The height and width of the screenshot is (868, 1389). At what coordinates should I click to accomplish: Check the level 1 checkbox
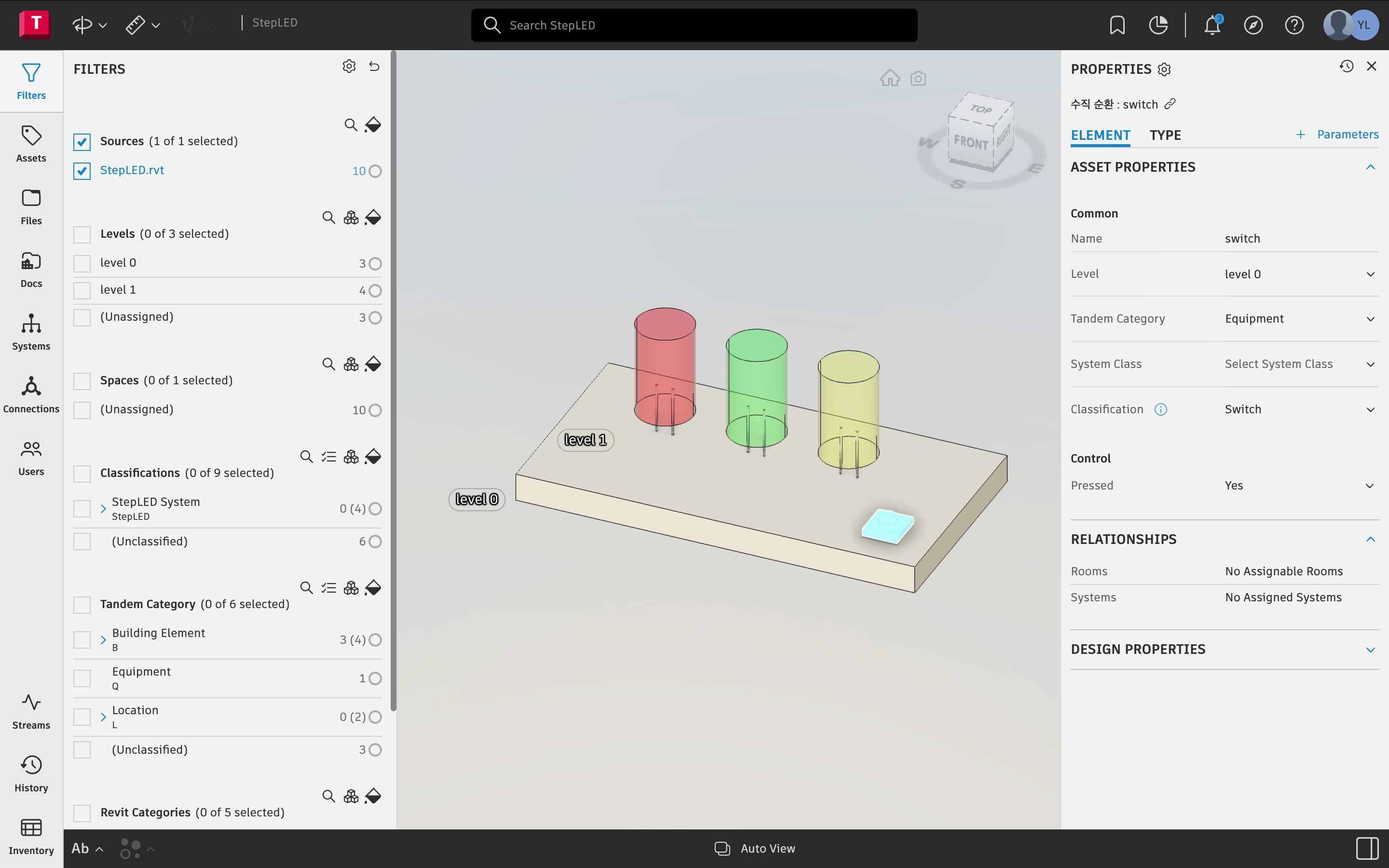pyautogui.click(x=82, y=290)
